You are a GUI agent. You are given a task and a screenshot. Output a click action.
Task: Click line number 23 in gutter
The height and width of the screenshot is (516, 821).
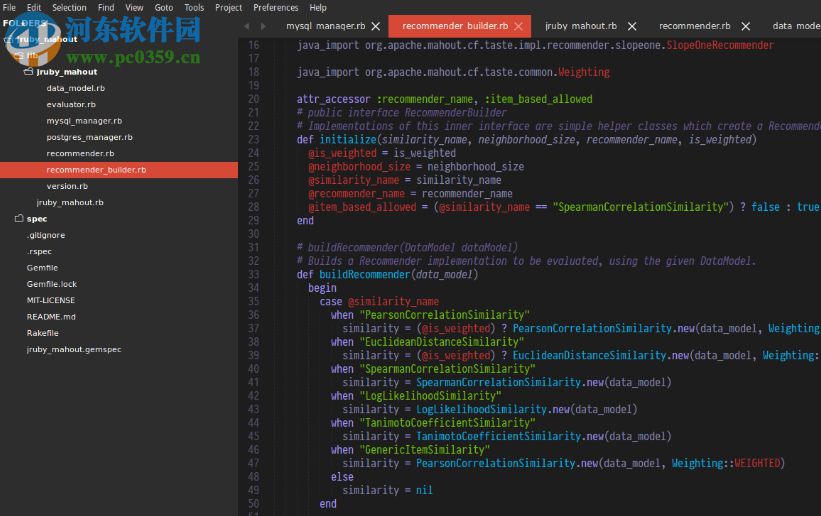pos(253,139)
